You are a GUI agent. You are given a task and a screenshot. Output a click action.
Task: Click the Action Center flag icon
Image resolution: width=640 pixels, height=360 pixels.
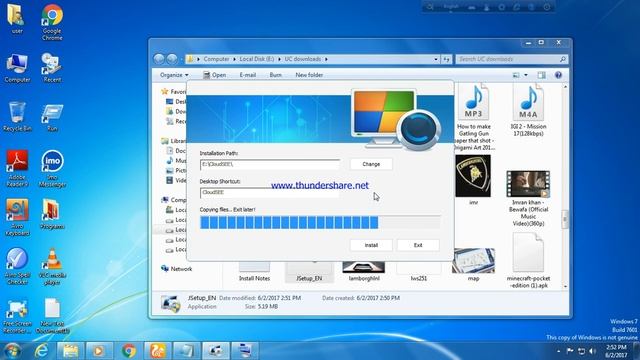click(570, 351)
